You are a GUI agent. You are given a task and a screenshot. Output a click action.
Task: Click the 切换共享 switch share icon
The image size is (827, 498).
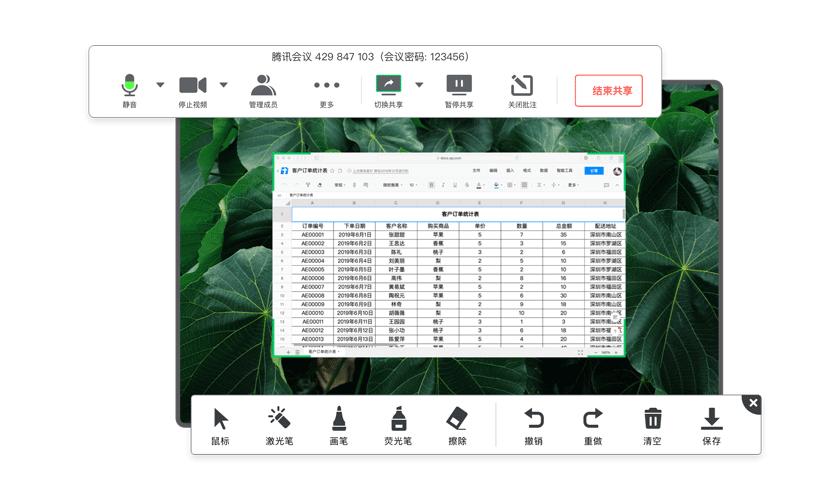388,86
